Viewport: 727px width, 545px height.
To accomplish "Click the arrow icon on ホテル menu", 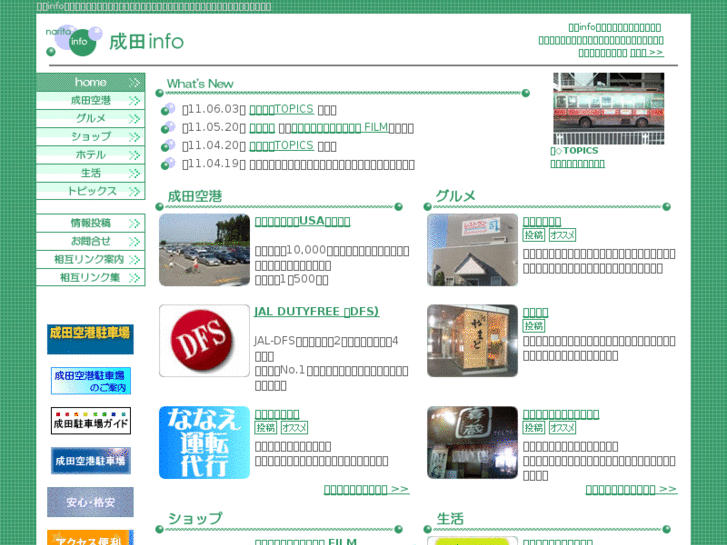I will coord(134,155).
